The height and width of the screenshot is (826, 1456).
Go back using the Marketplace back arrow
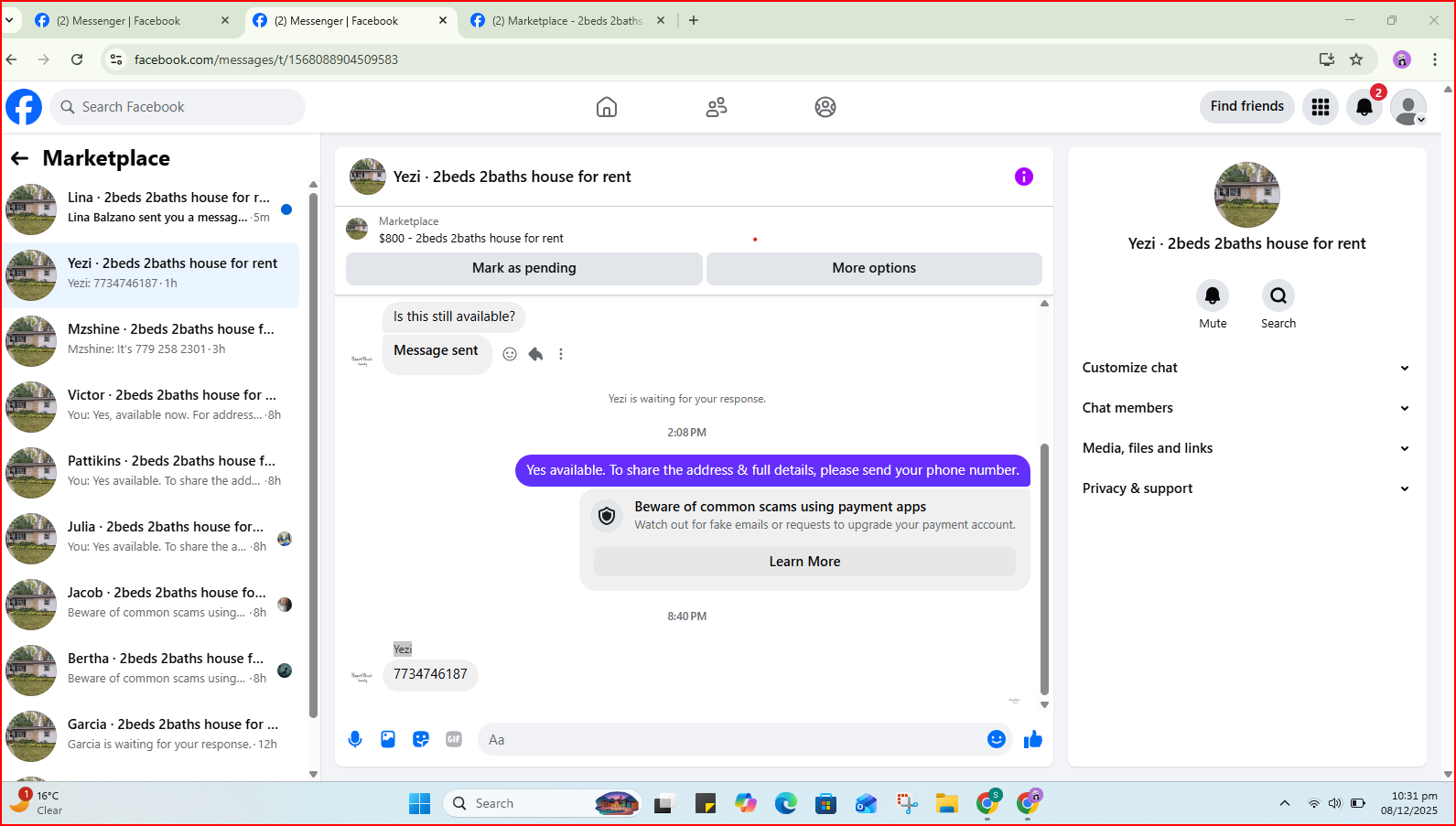(19, 158)
